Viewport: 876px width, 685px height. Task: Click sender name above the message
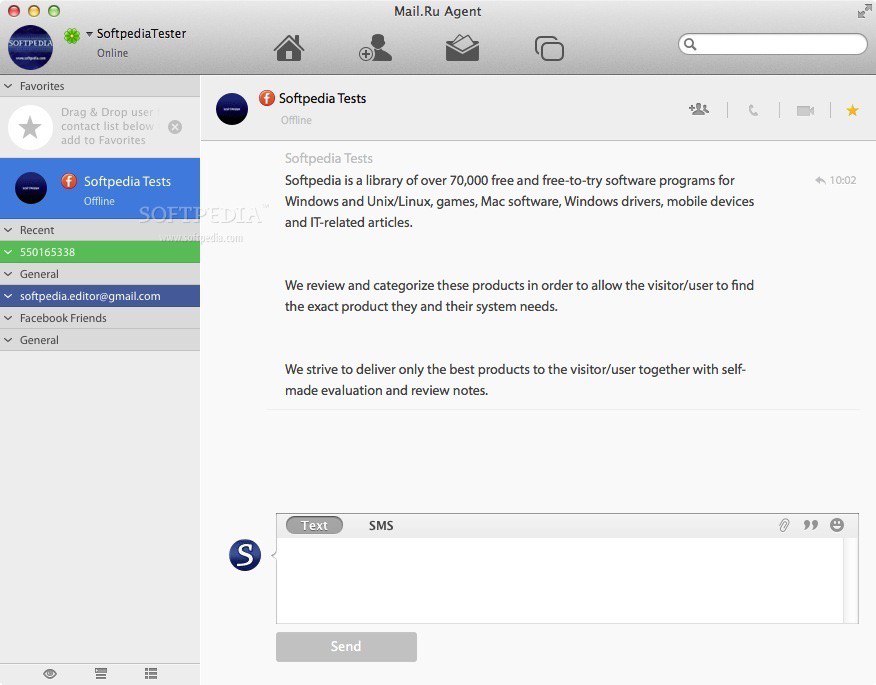pos(328,159)
